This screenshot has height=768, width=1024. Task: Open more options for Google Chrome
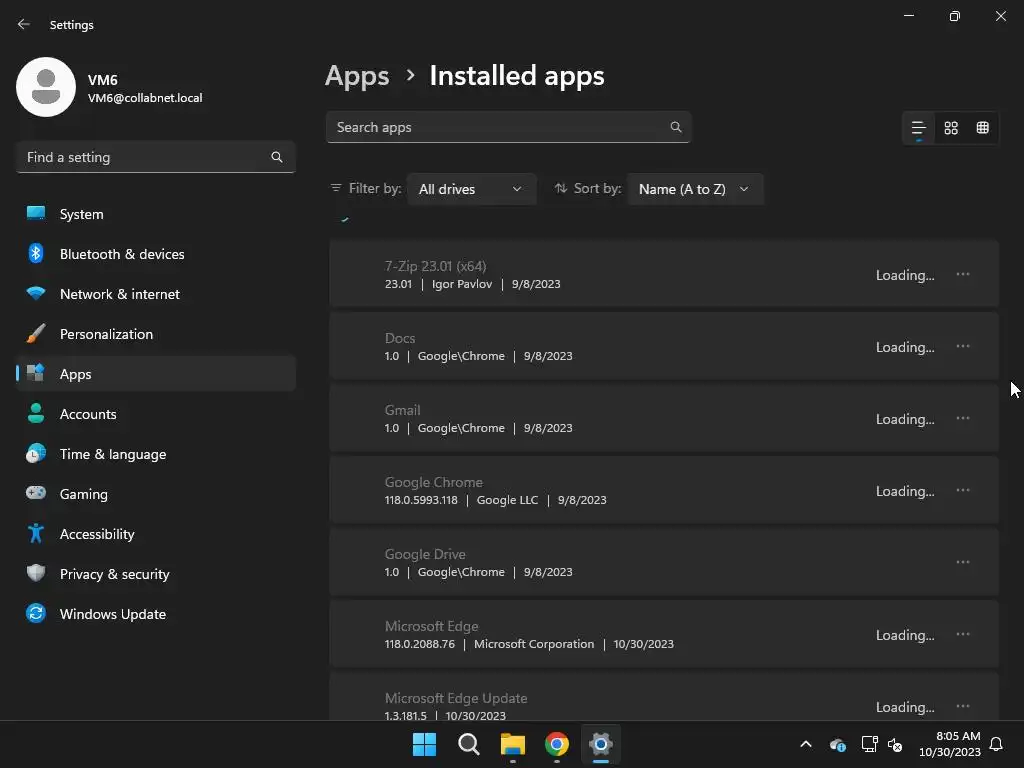point(963,490)
